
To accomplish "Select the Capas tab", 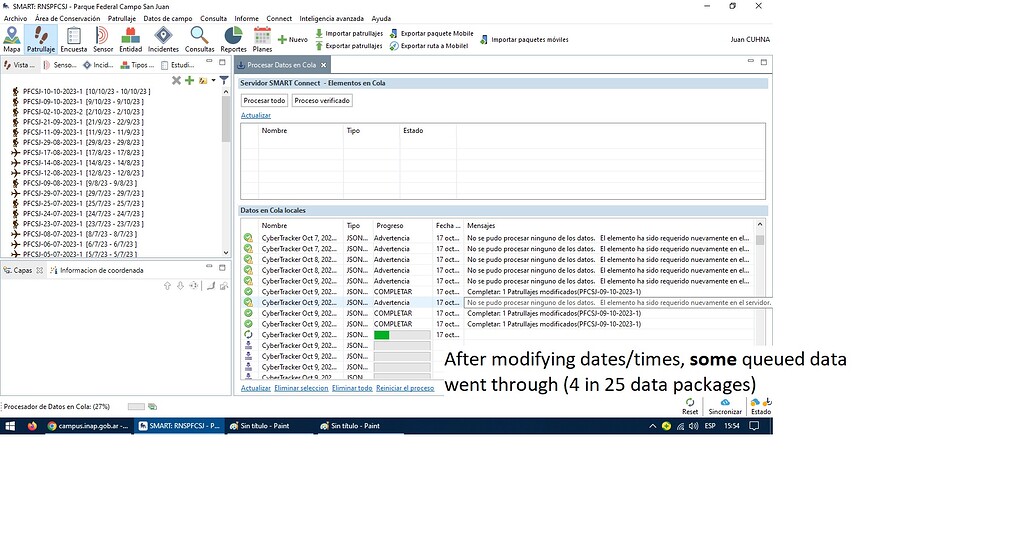I will pos(22,270).
